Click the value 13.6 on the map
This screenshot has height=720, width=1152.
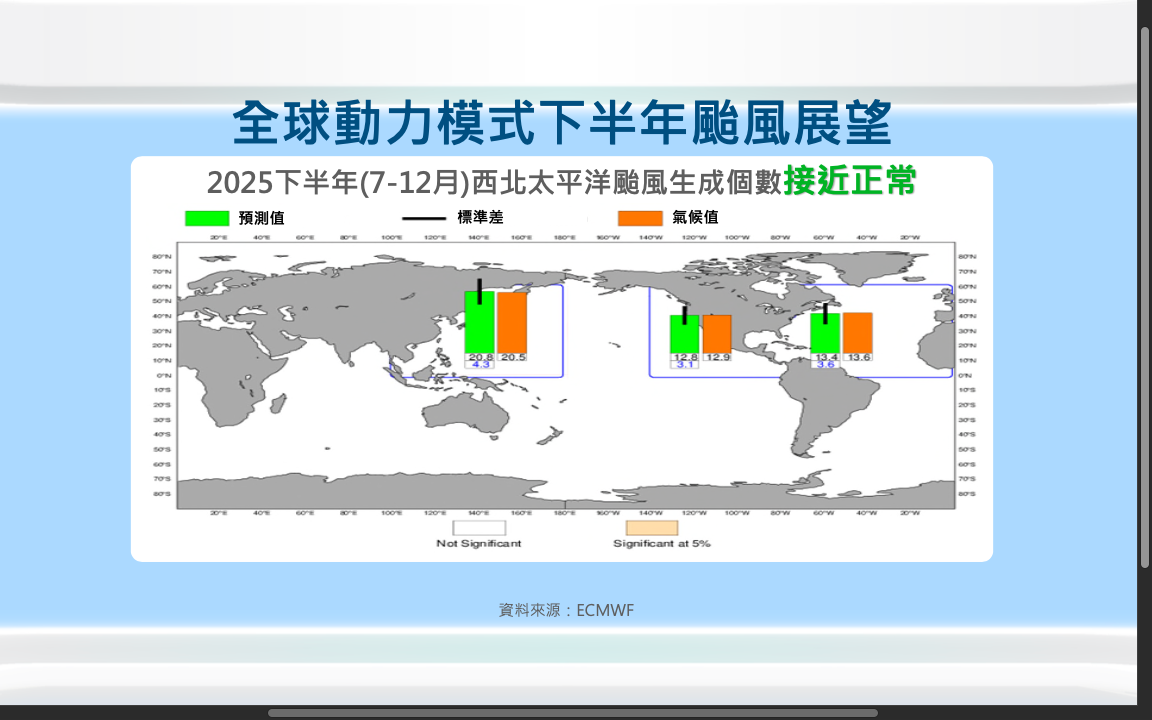coord(858,357)
